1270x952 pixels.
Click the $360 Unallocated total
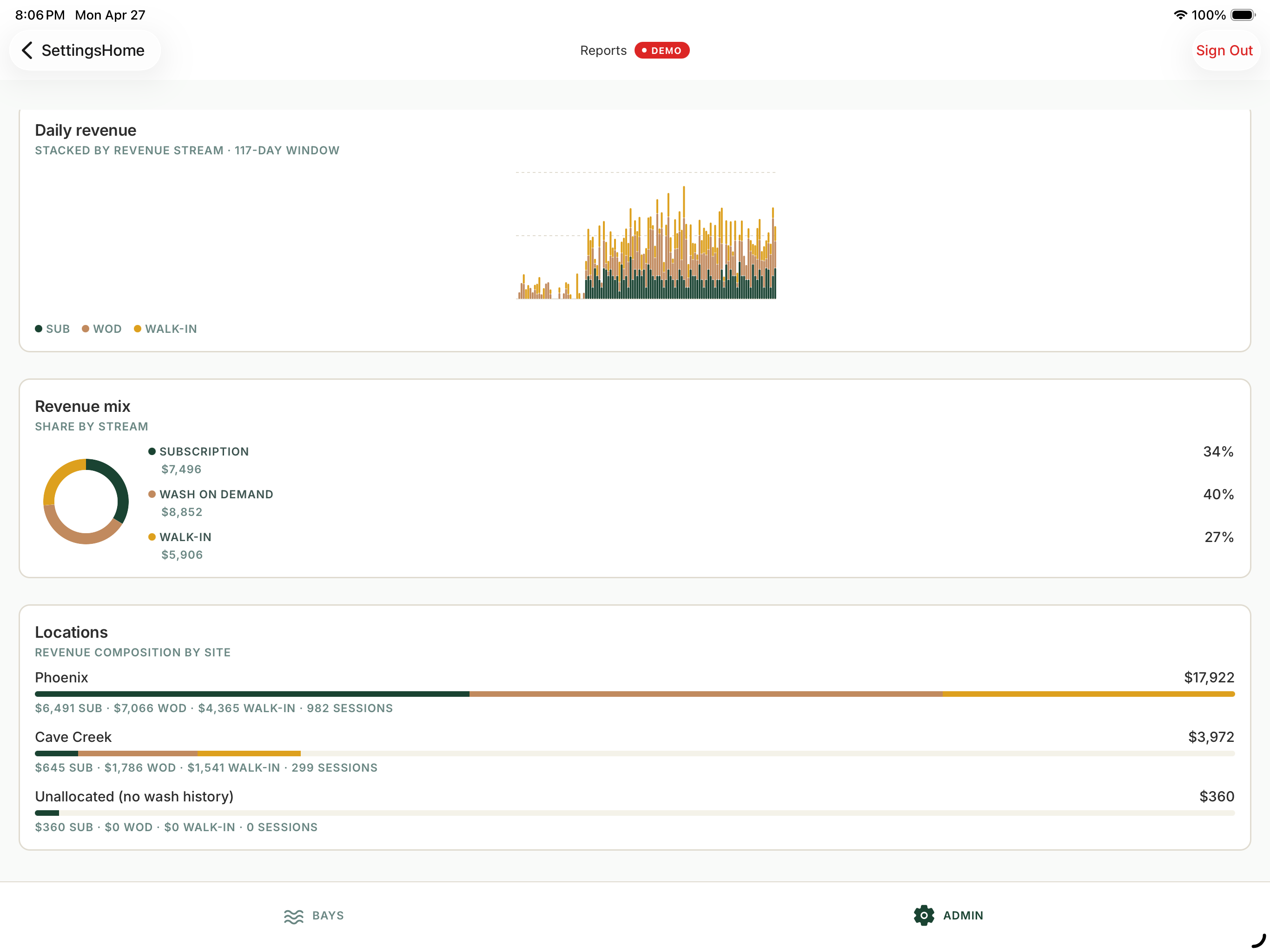[x=1217, y=796]
